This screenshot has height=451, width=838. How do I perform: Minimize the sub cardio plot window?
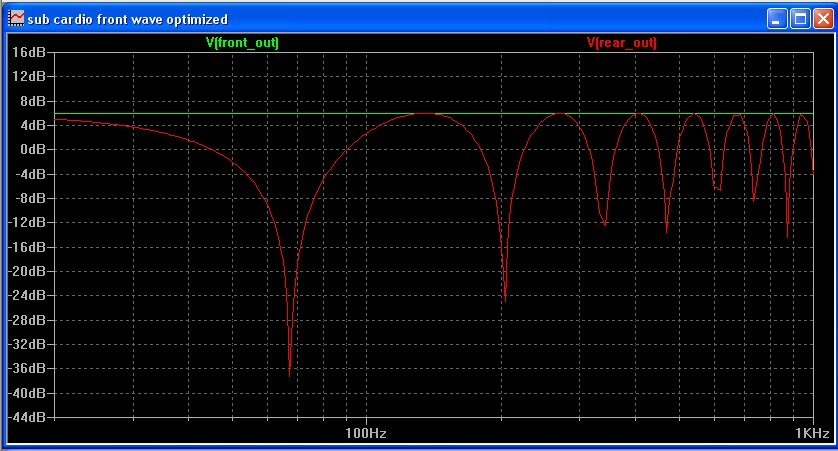click(x=777, y=19)
